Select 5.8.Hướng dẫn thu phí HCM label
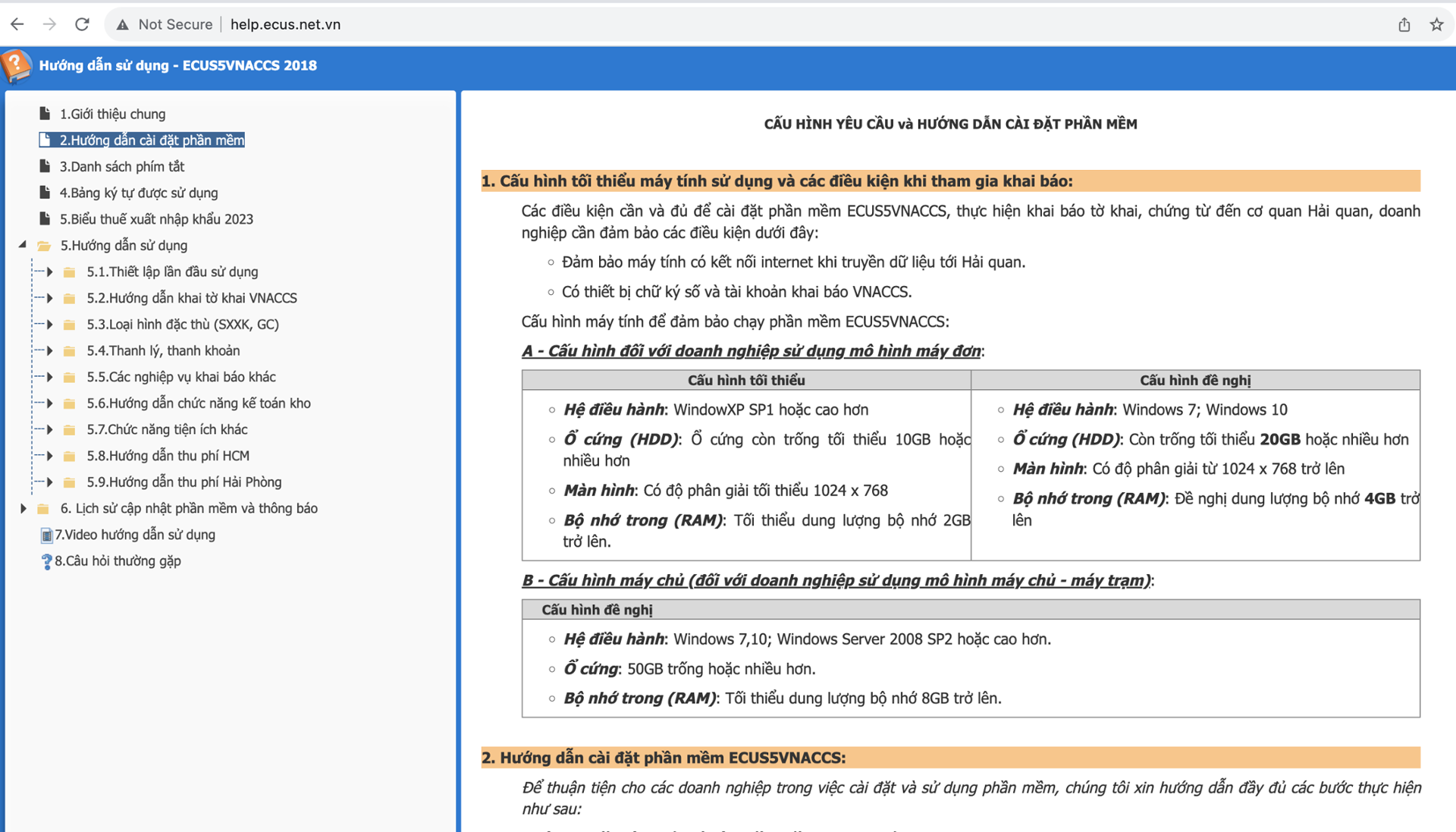This screenshot has width=1456, height=832. coord(168,456)
